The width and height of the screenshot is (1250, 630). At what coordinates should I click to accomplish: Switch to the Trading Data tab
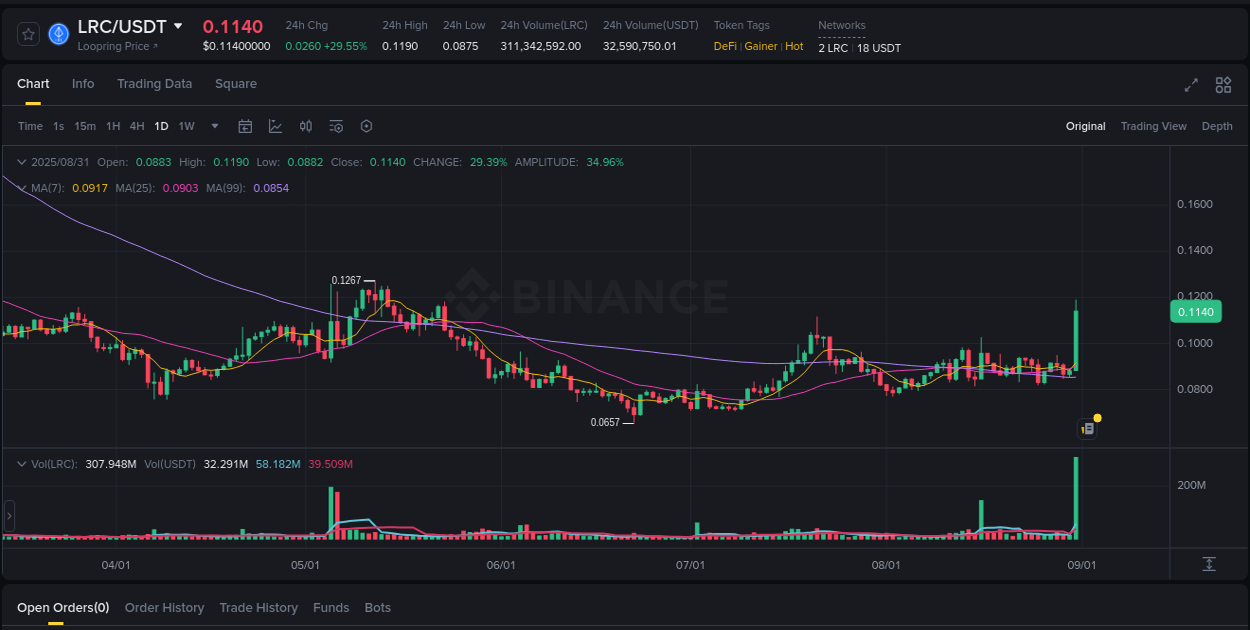154,84
